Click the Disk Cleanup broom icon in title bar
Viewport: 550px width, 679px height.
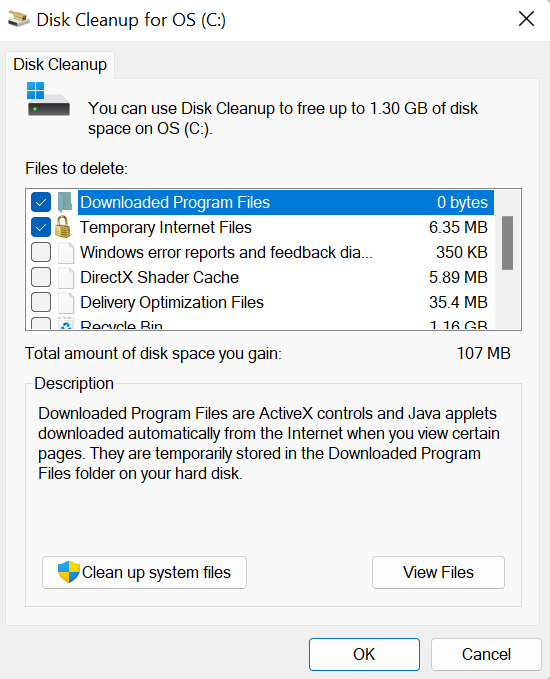(19, 19)
